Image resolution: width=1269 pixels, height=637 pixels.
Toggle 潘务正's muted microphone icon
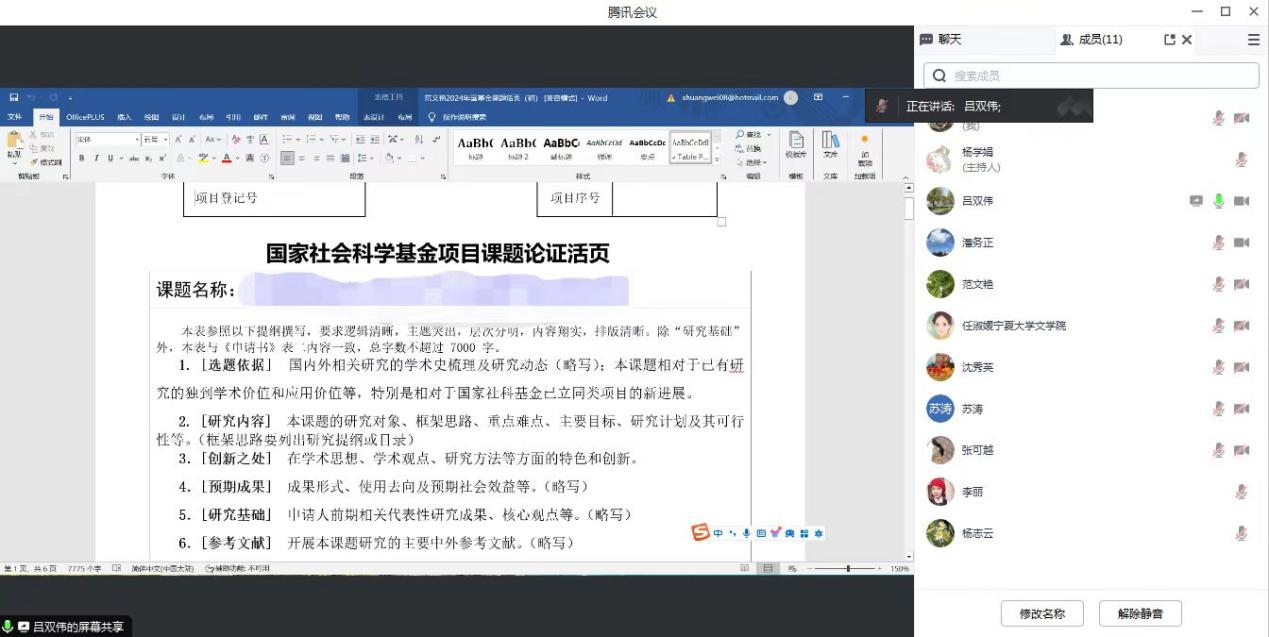tap(1218, 243)
